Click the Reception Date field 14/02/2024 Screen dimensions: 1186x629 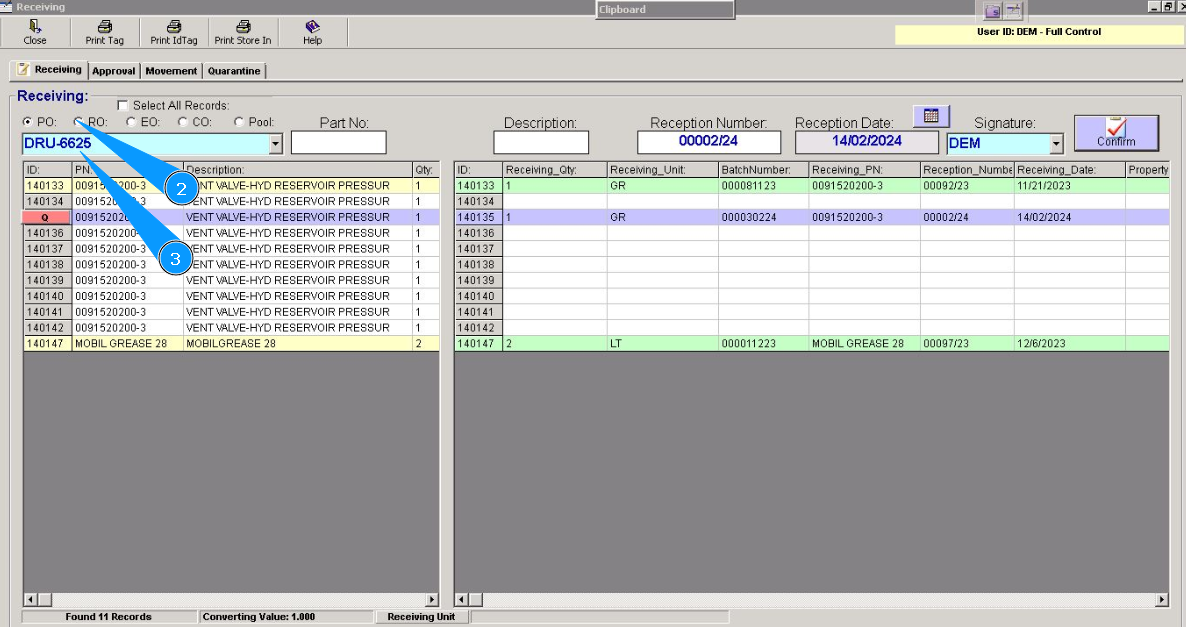point(867,141)
